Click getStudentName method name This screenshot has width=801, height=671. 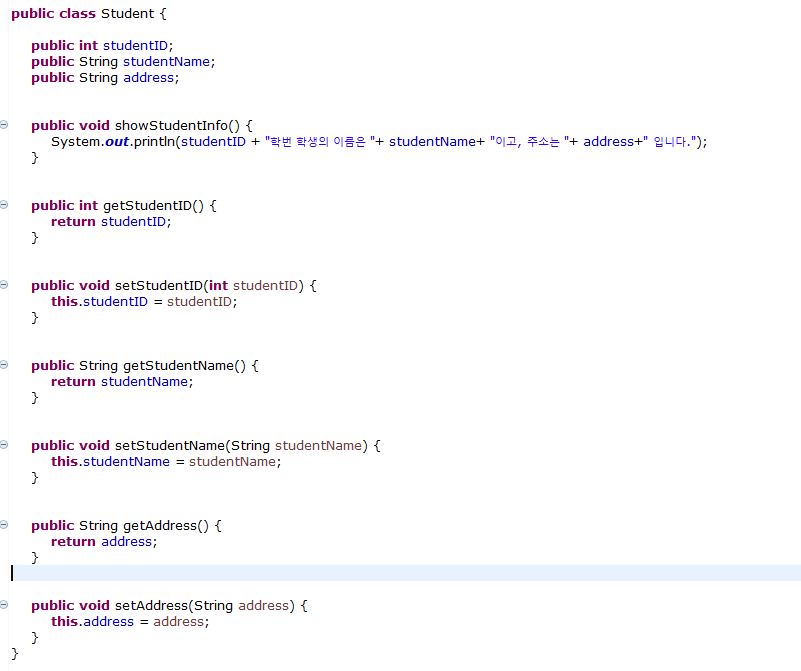(178, 366)
